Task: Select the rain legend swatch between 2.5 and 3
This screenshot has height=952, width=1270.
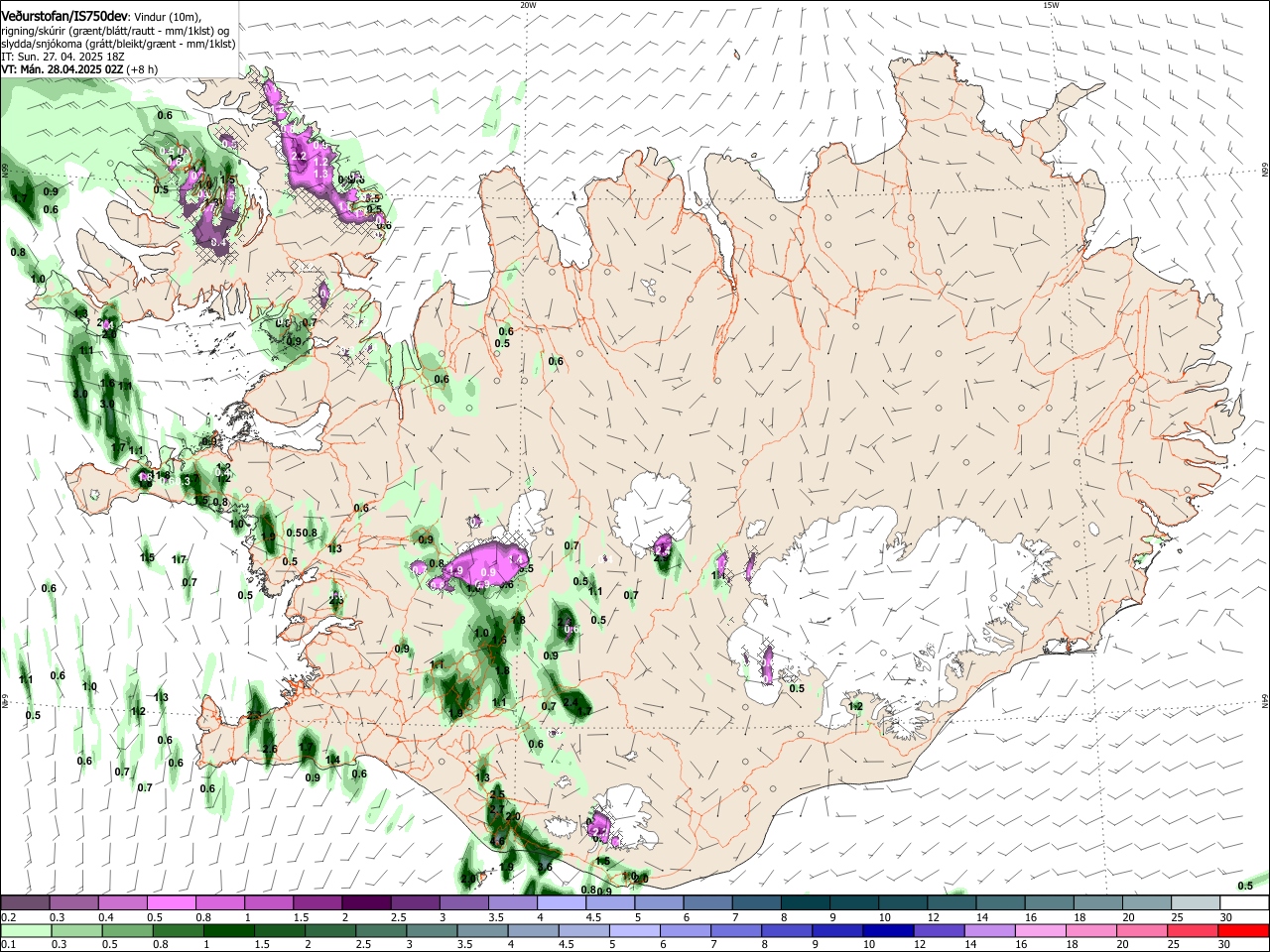Action: click(x=380, y=930)
